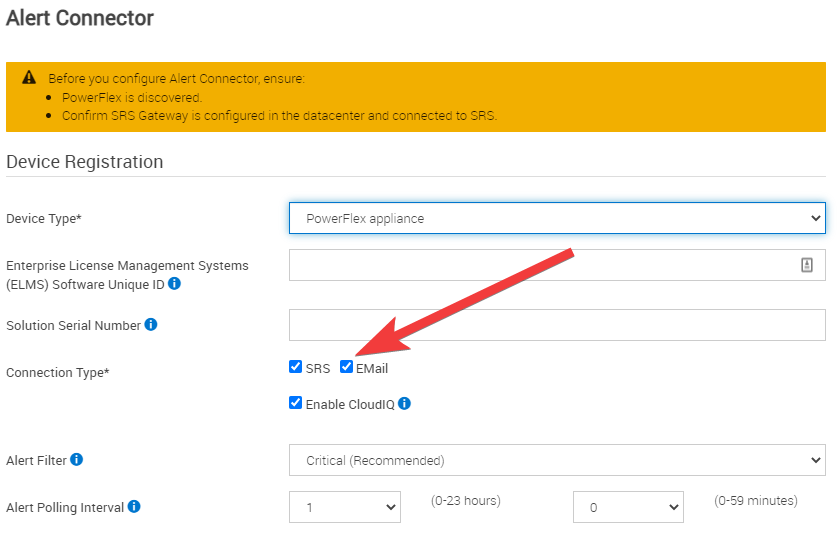This screenshot has width=838, height=533.
Task: Uncheck the SRS connection type checkbox
Action: point(296,367)
